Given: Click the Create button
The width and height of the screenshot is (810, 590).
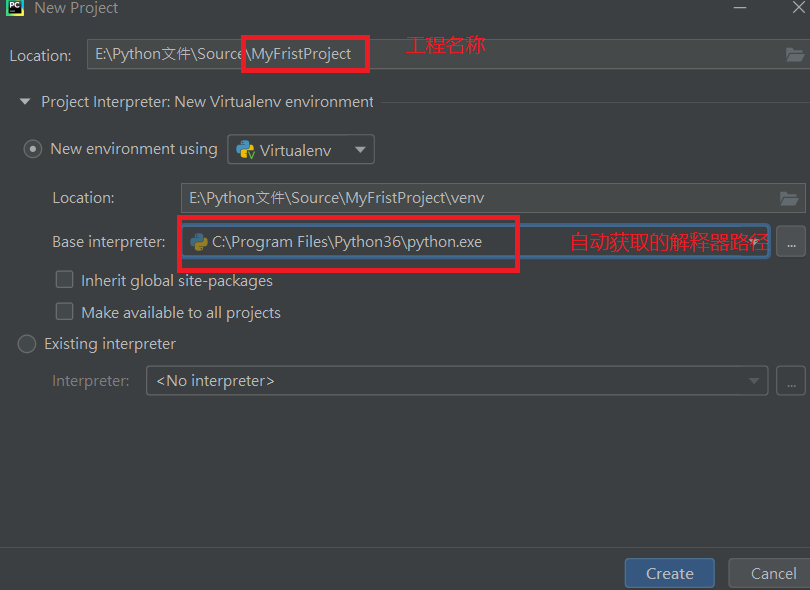Looking at the screenshot, I should tap(669, 573).
